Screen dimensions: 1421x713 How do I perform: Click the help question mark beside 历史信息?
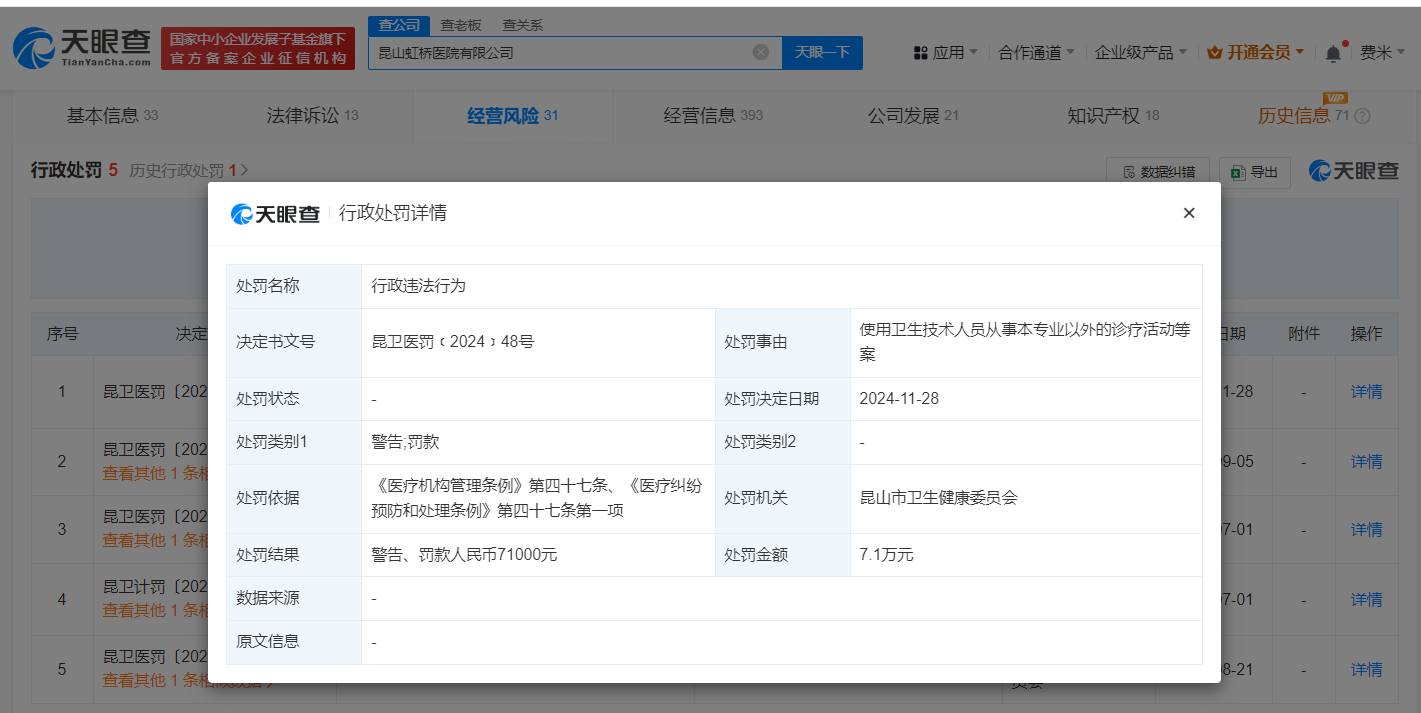1362,117
